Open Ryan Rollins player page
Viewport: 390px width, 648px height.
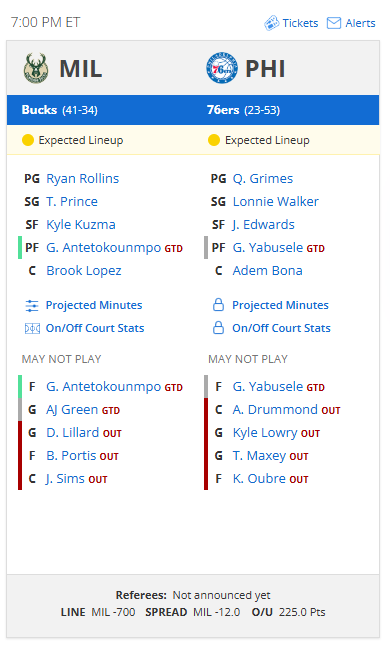coord(83,179)
